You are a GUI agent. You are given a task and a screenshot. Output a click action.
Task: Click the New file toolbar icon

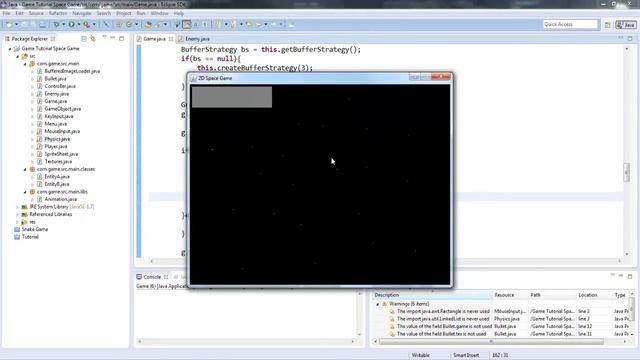[x=9, y=25]
